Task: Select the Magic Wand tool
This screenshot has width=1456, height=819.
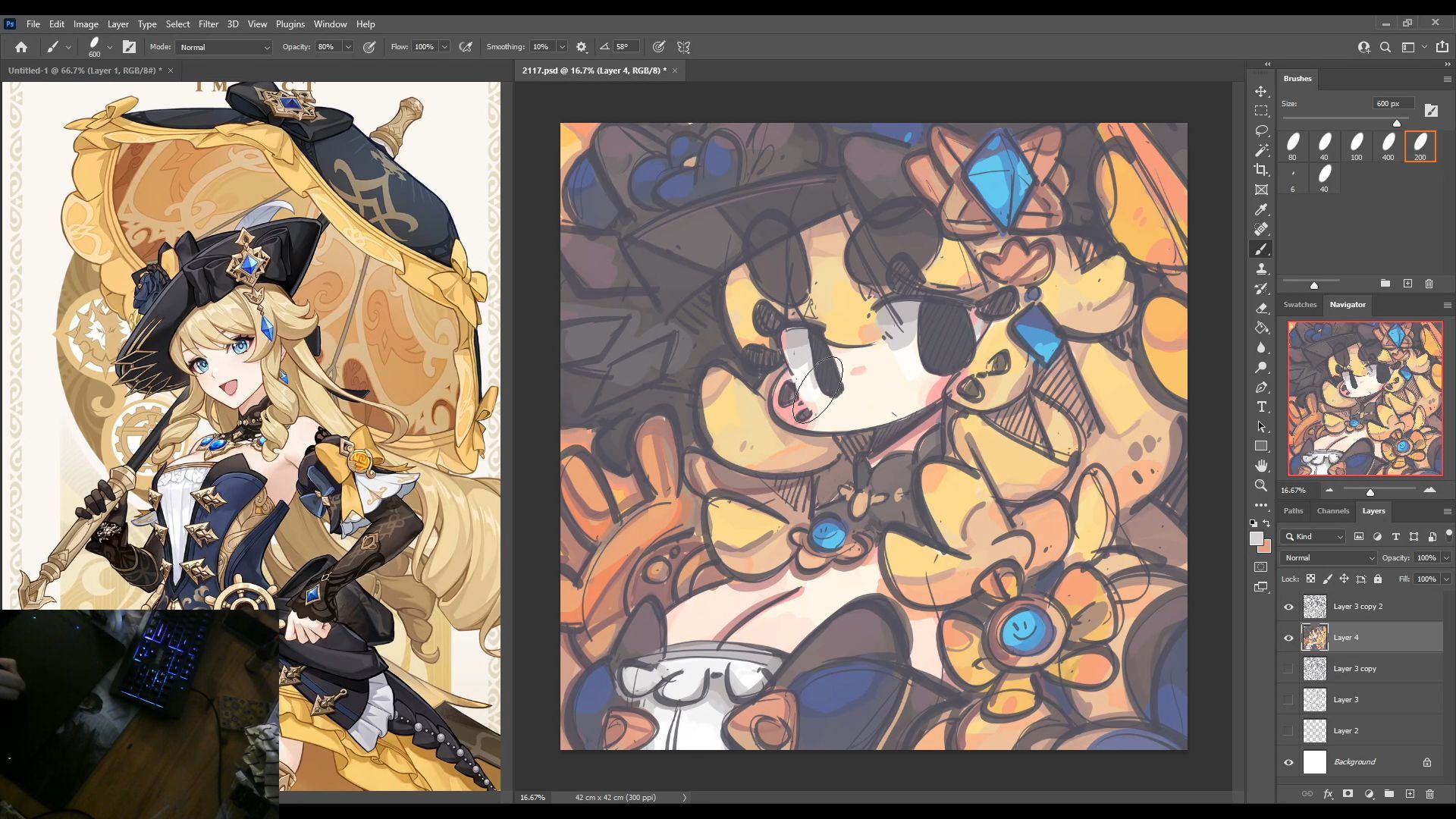Action: pyautogui.click(x=1261, y=150)
